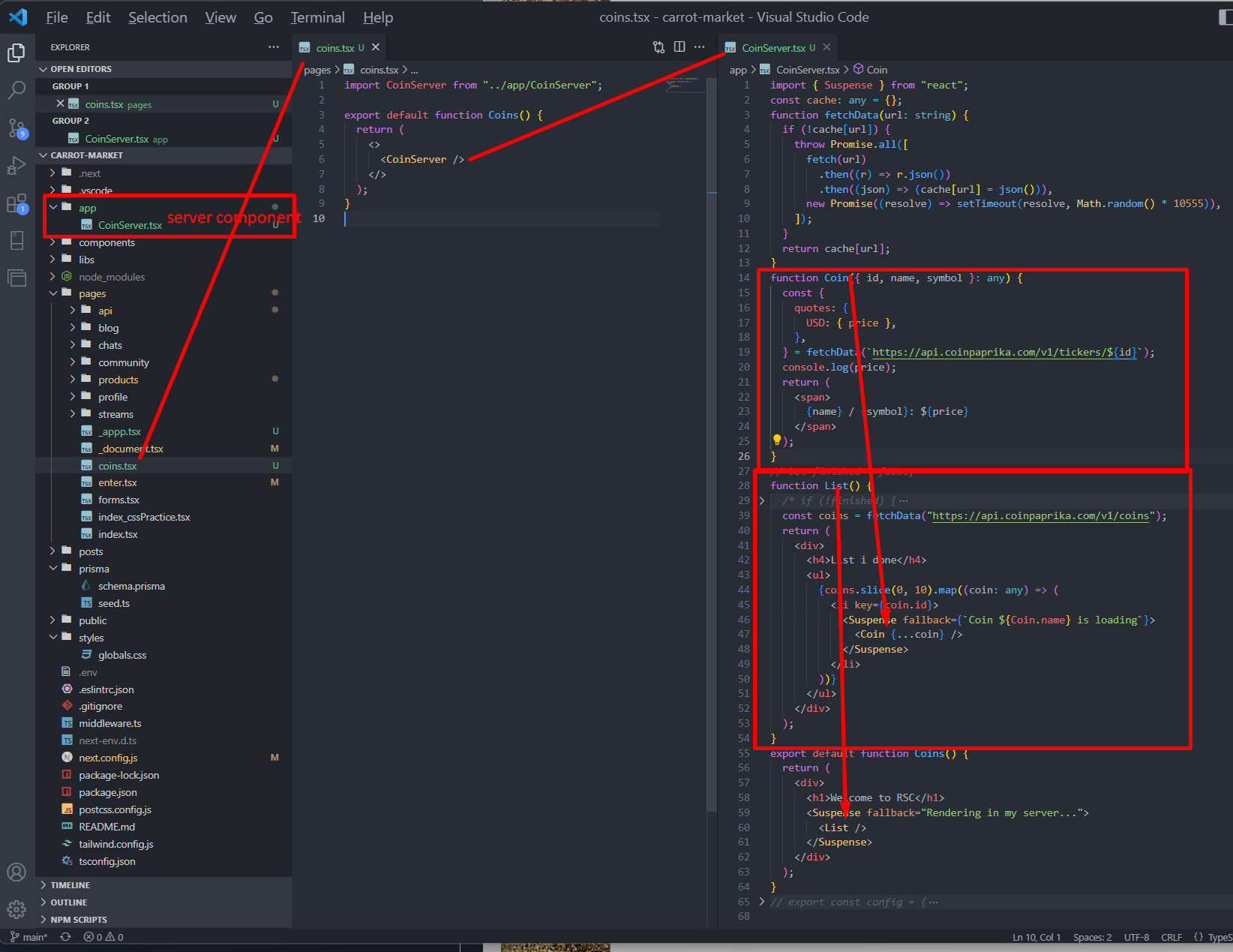This screenshot has width=1233, height=952.
Task: Open the Explorer view in activity bar
Action: coord(16,53)
